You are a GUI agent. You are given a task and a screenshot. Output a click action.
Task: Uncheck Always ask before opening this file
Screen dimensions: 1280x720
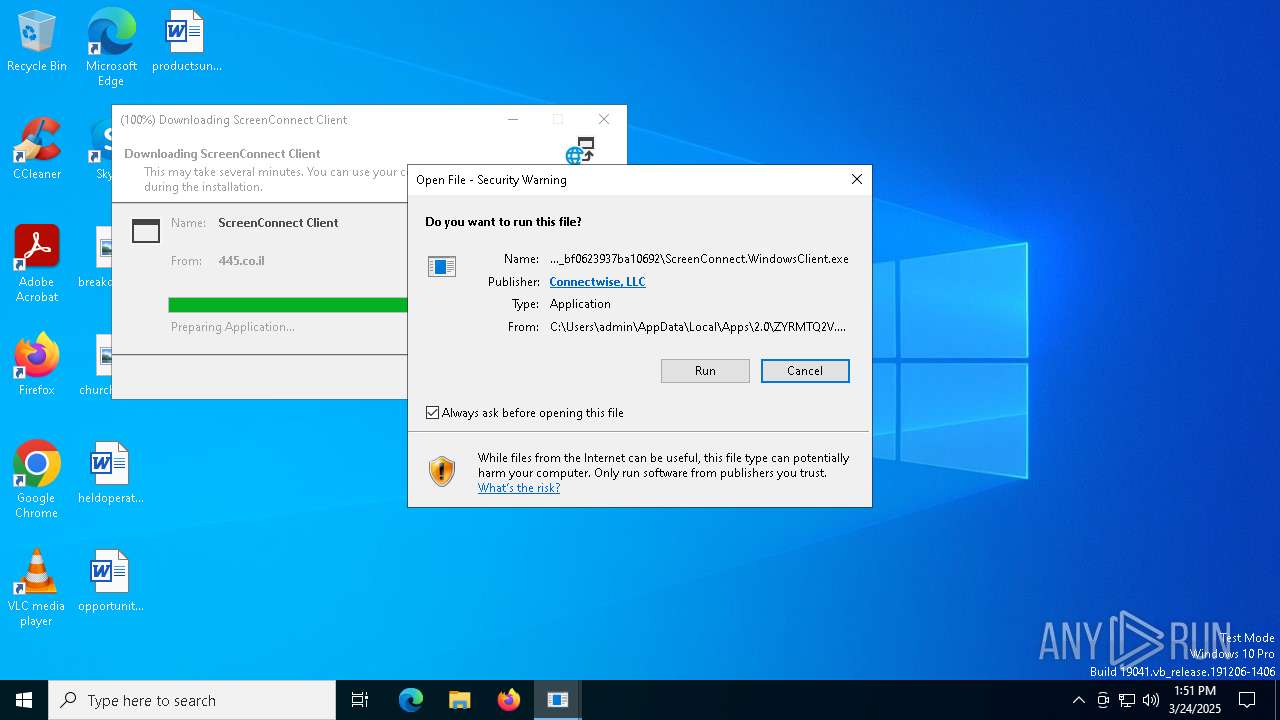pyautogui.click(x=433, y=412)
